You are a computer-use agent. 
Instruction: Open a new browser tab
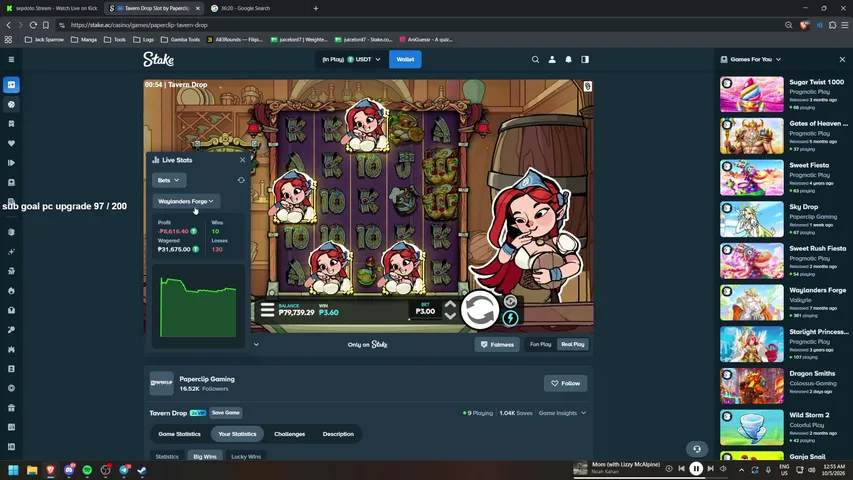tap(316, 8)
